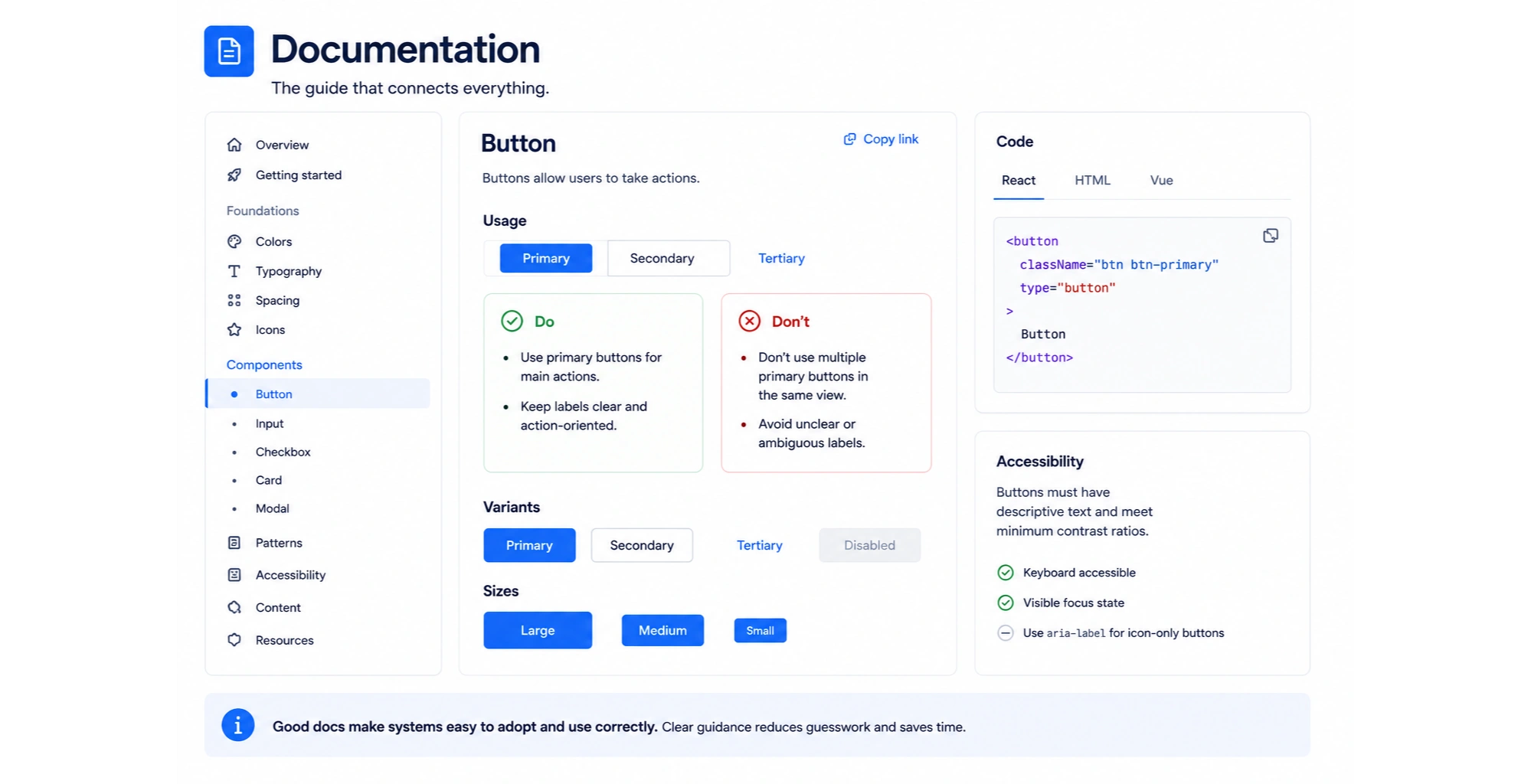The width and height of the screenshot is (1531, 784).
Task: Click the Components section heading
Action: click(x=264, y=364)
